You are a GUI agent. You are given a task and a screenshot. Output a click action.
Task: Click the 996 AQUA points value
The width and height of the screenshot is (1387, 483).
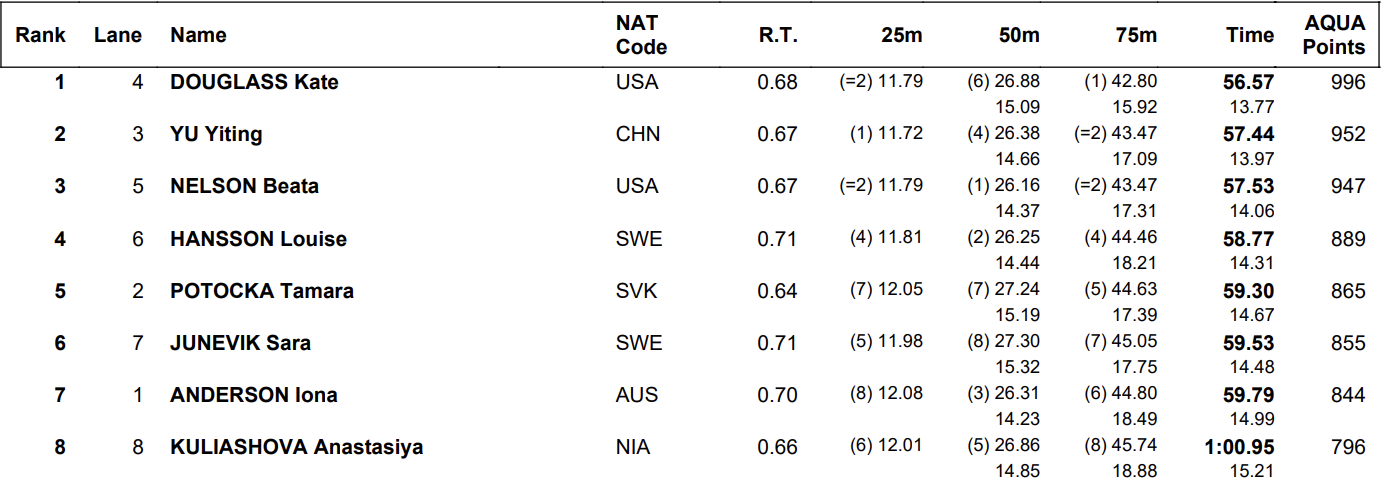click(1348, 82)
